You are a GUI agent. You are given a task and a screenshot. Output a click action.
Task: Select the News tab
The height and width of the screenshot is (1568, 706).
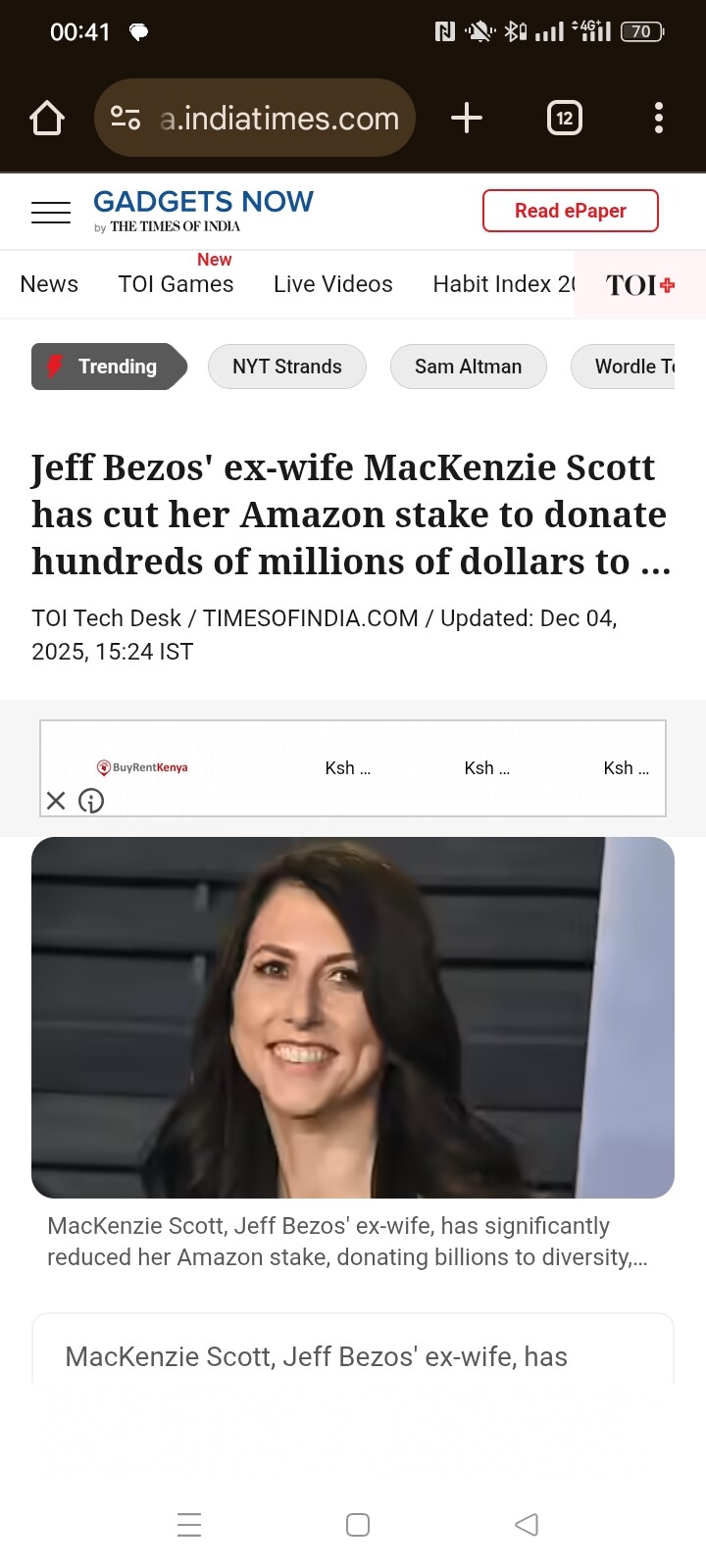[49, 284]
